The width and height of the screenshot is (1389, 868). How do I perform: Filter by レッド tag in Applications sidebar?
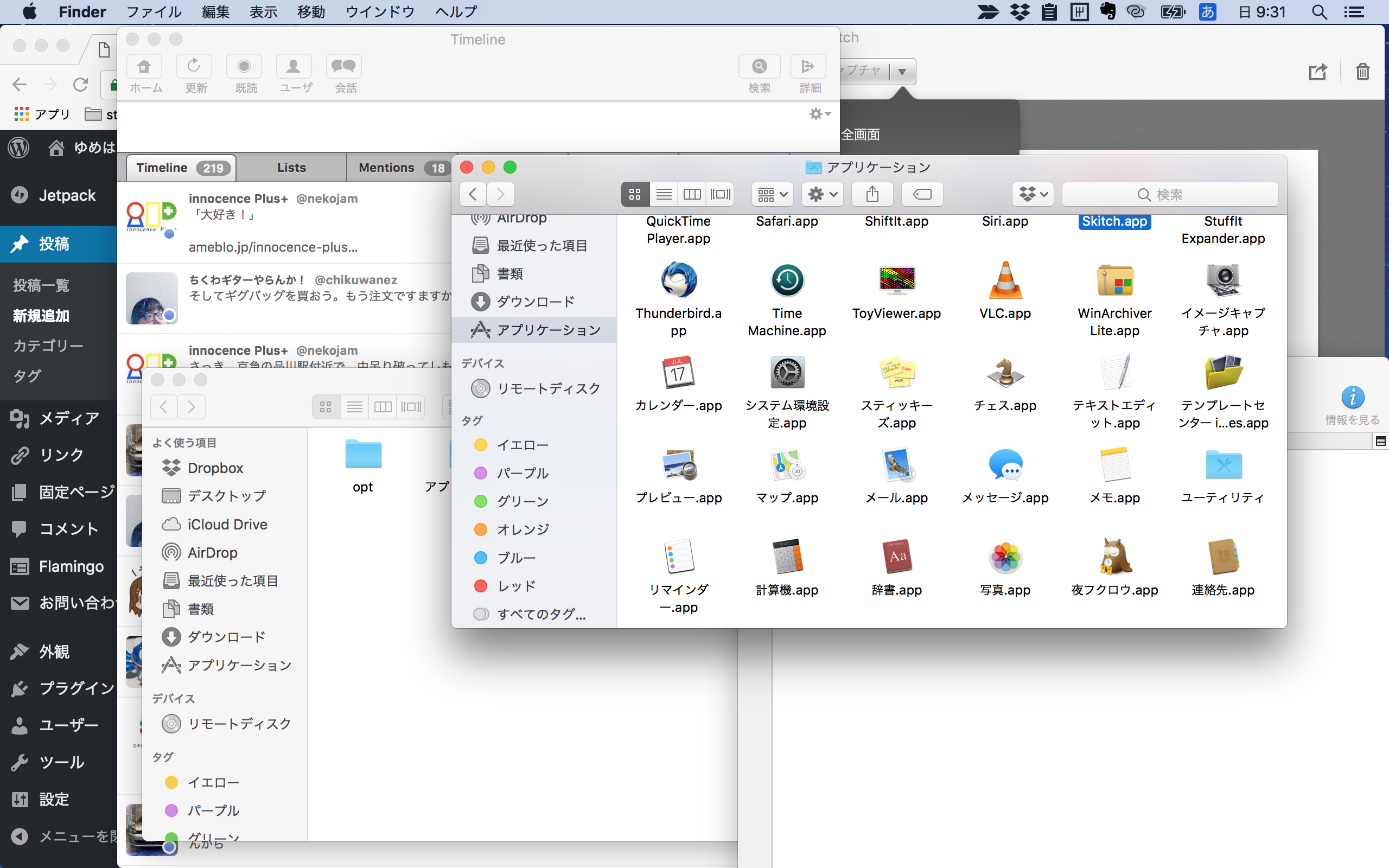[534, 585]
